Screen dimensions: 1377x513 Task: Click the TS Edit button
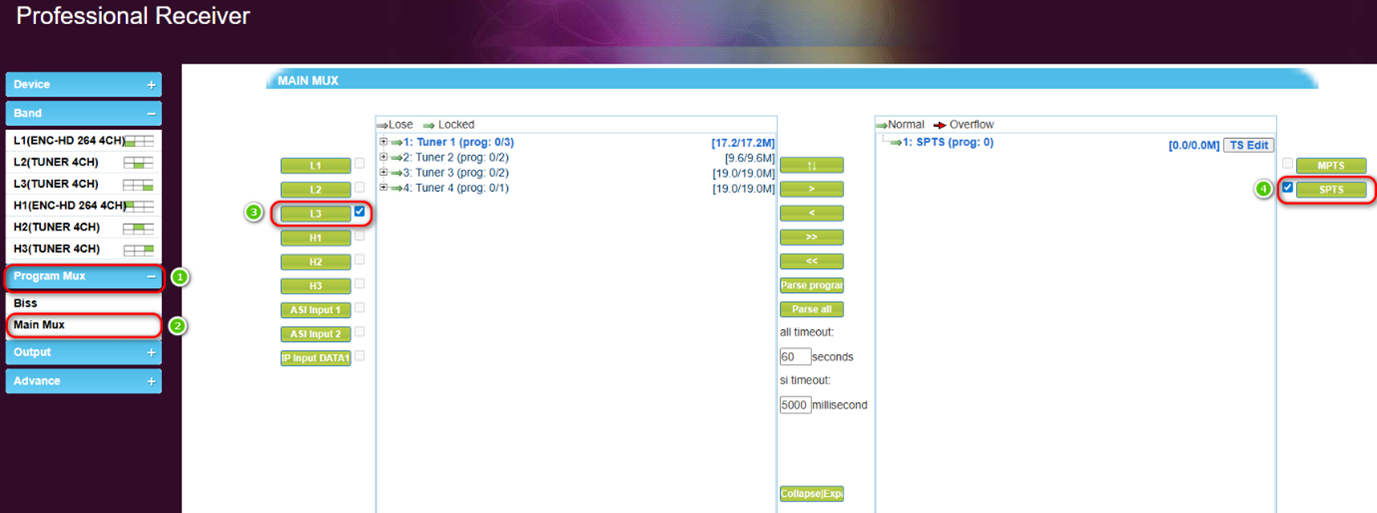pos(1248,145)
